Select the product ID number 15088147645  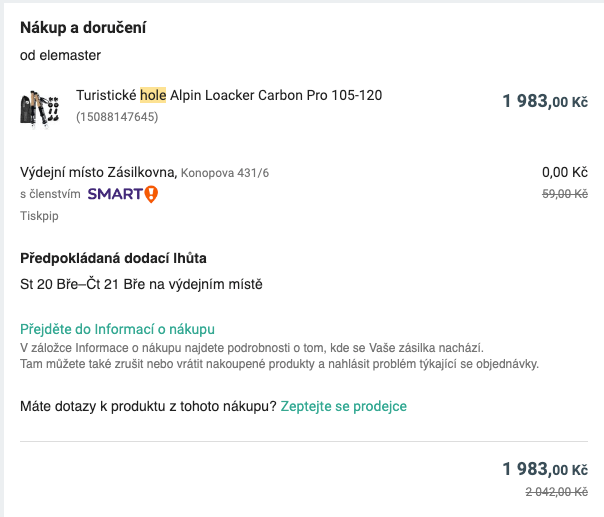point(117,117)
